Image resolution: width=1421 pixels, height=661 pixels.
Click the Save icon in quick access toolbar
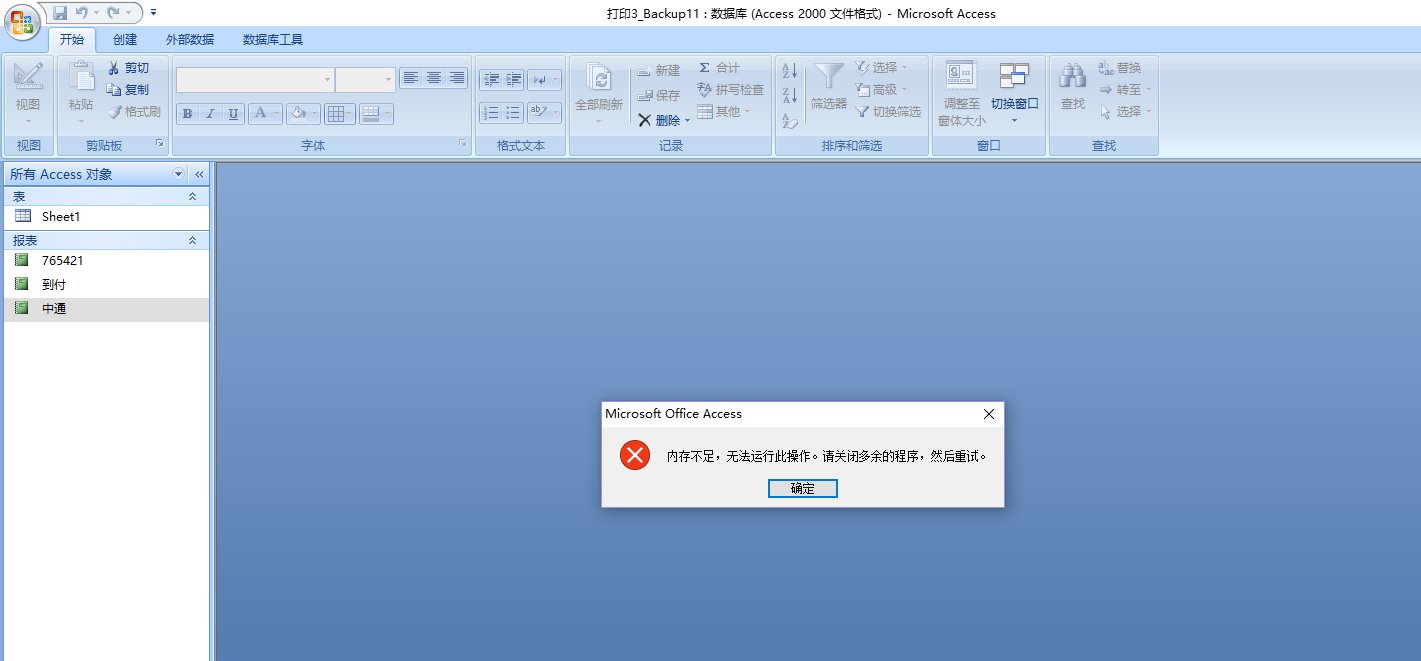click(60, 13)
